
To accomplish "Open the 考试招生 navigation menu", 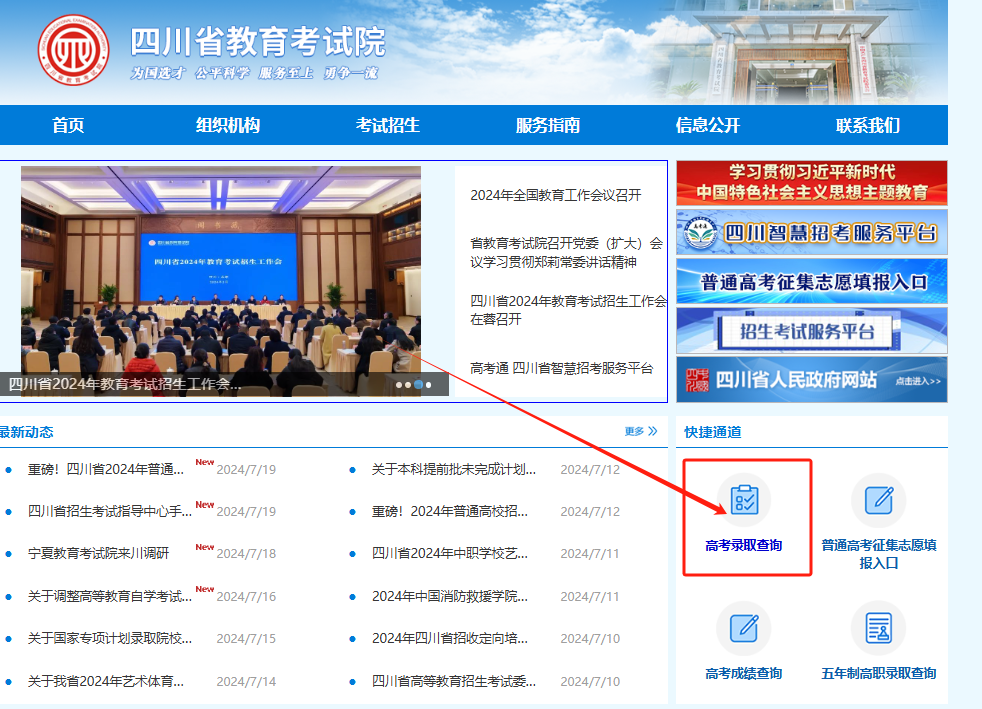I will click(x=387, y=125).
